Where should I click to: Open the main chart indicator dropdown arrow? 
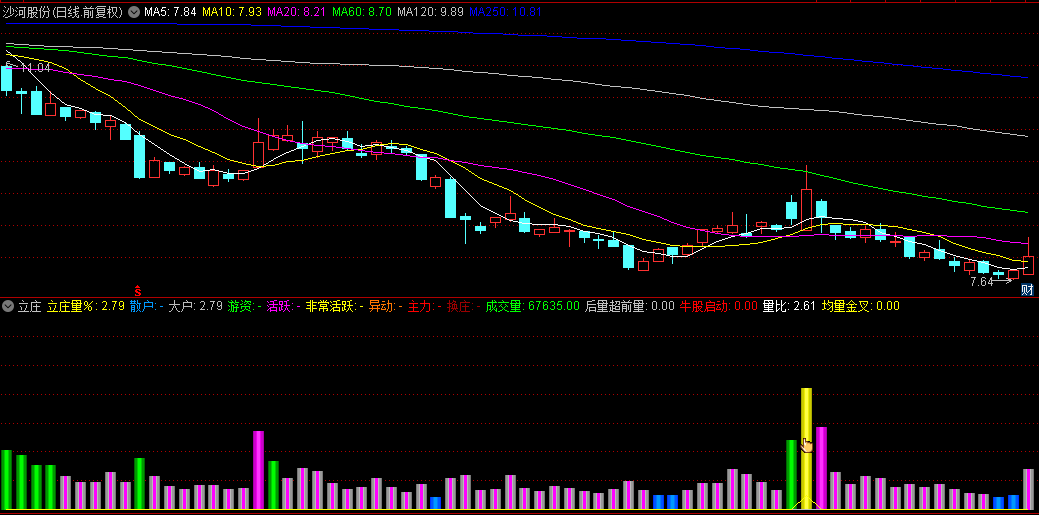pyautogui.click(x=134, y=11)
